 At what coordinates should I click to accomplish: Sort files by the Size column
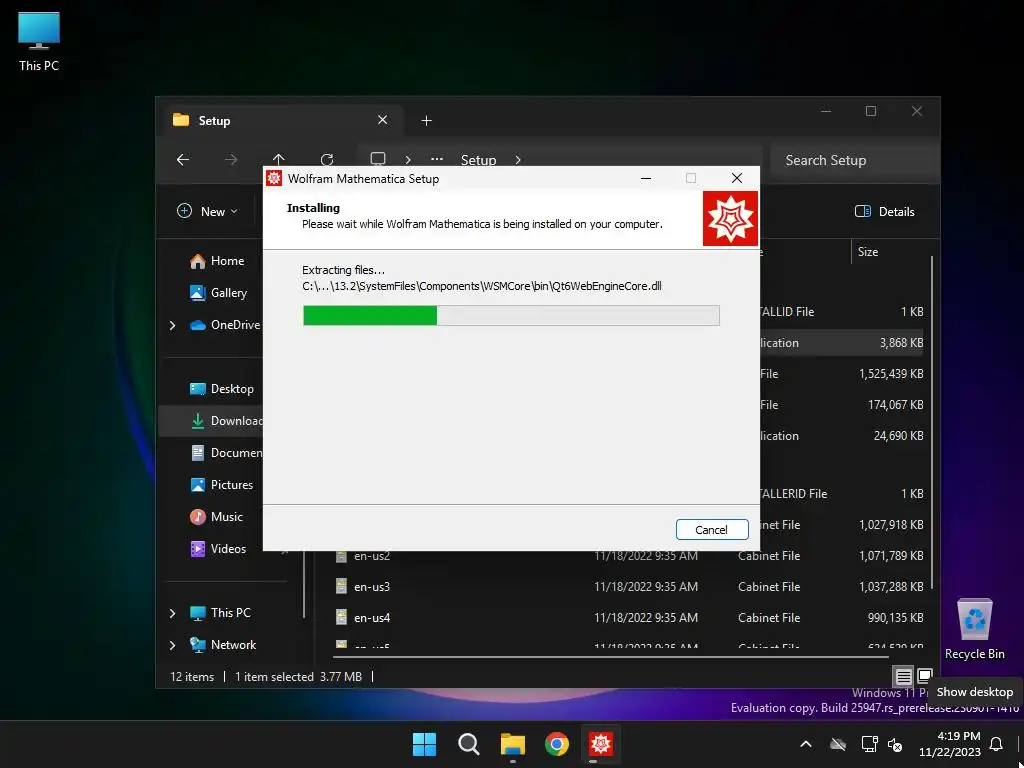point(868,251)
